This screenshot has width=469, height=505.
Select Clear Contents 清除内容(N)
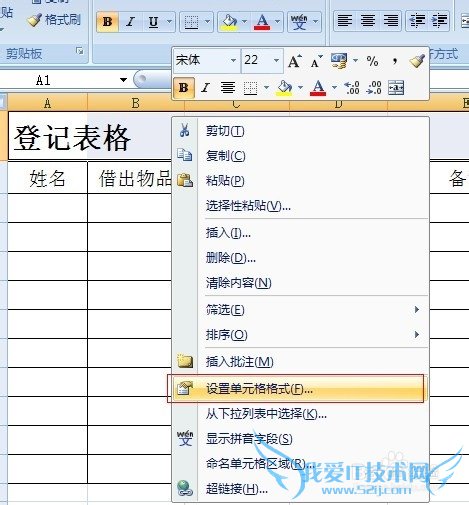(300, 283)
